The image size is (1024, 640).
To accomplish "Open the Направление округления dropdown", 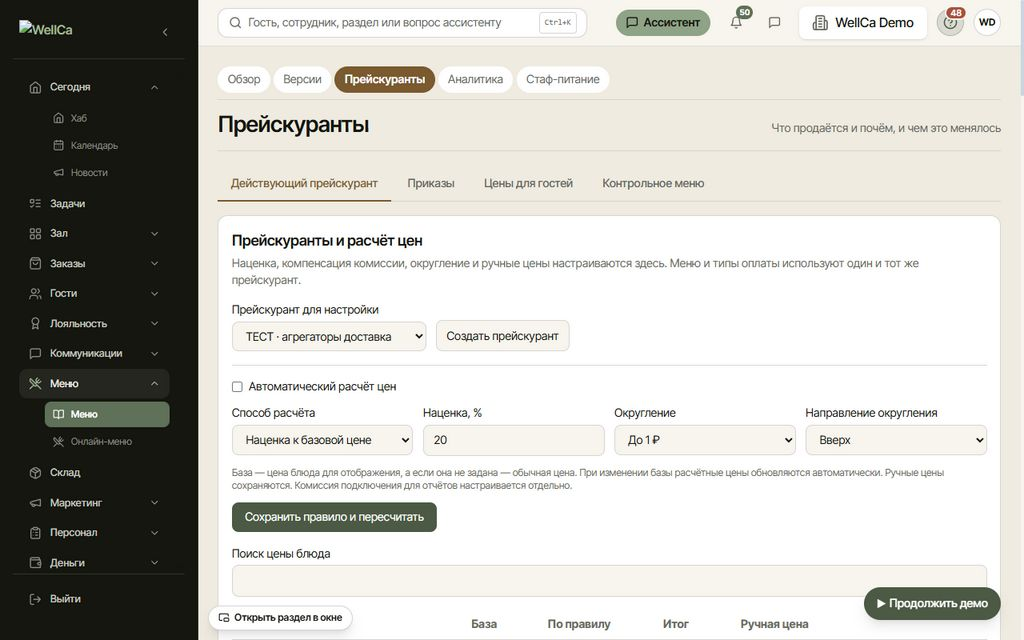I will click(x=896, y=440).
